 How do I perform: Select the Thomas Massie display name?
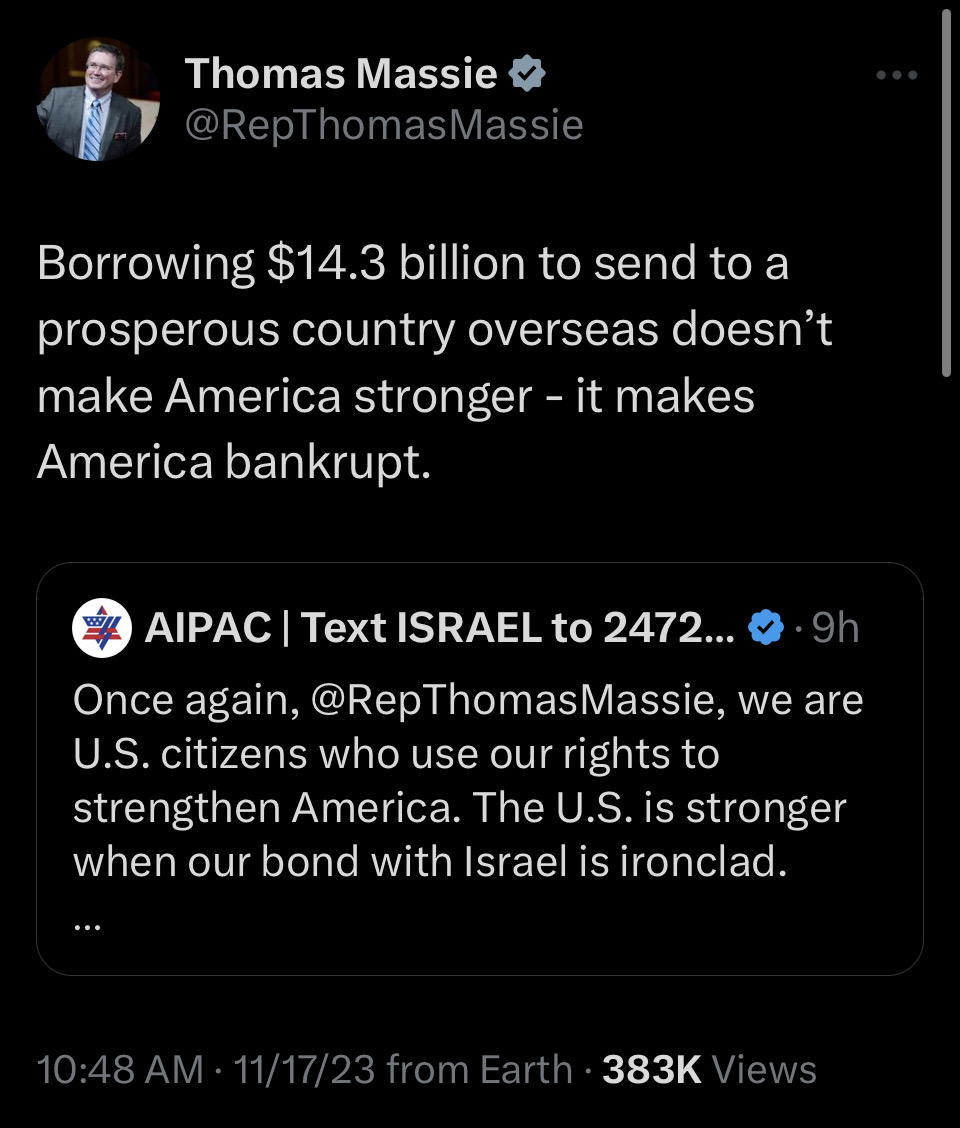(341, 73)
